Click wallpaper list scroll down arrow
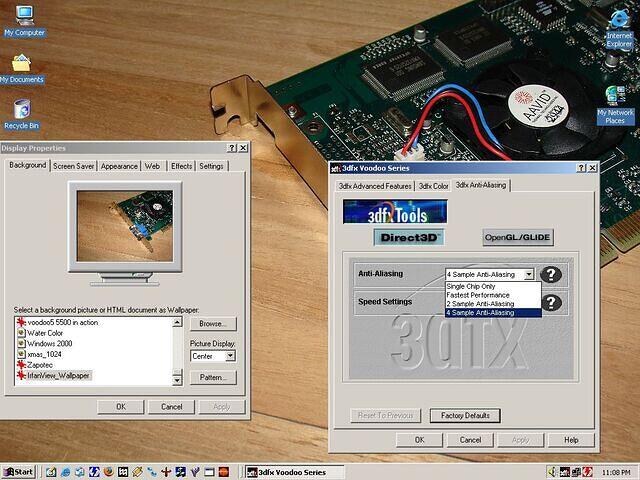This screenshot has height=480, width=640. 177,380
